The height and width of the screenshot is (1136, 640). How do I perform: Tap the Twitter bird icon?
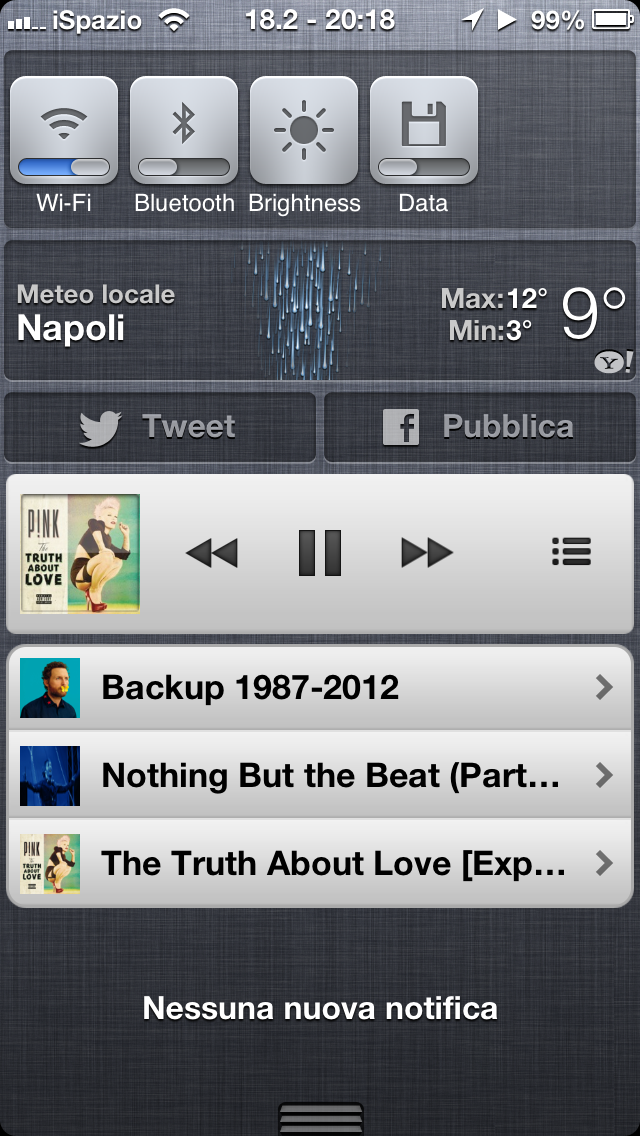point(100,427)
